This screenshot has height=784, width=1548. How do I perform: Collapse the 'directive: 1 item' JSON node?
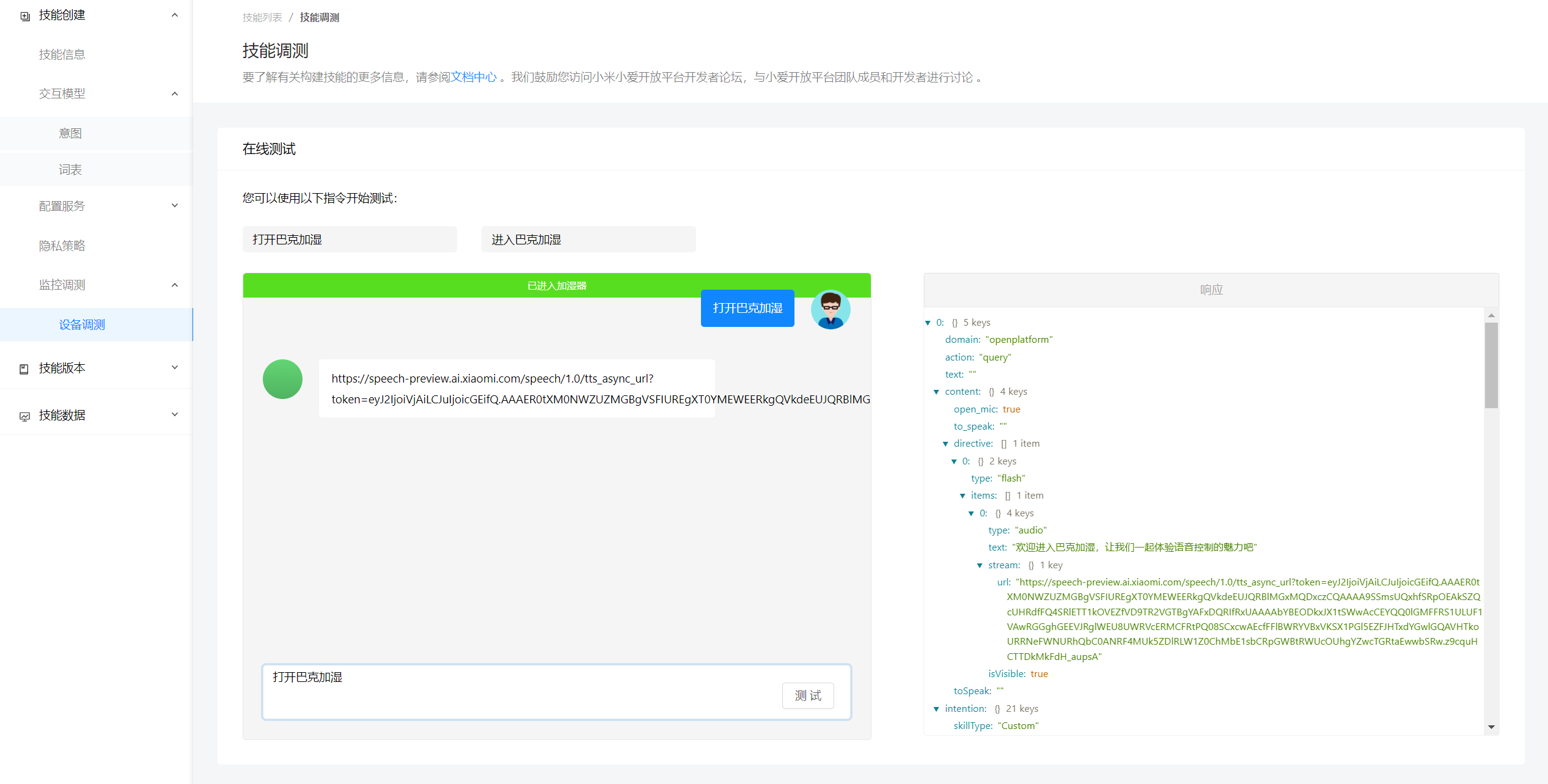945,444
